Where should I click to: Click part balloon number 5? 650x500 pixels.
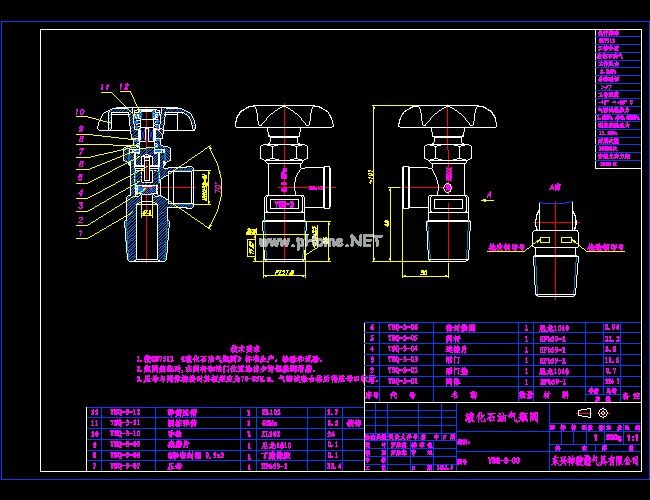[x=80, y=178]
